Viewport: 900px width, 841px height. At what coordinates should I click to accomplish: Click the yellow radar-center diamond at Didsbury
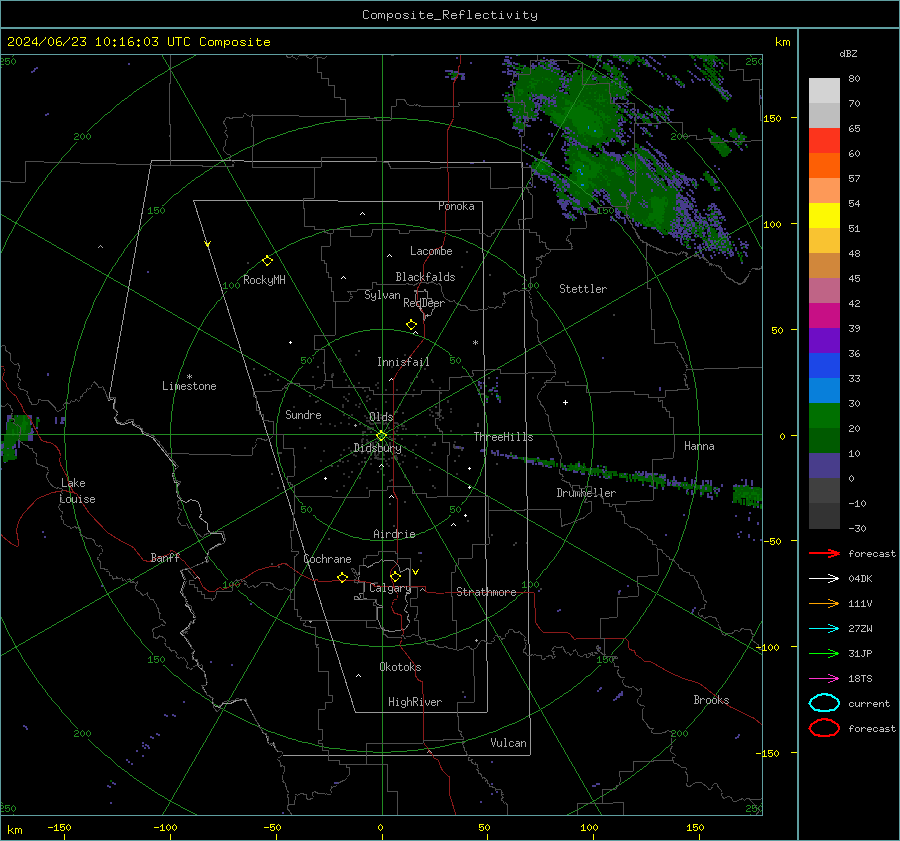(381, 436)
